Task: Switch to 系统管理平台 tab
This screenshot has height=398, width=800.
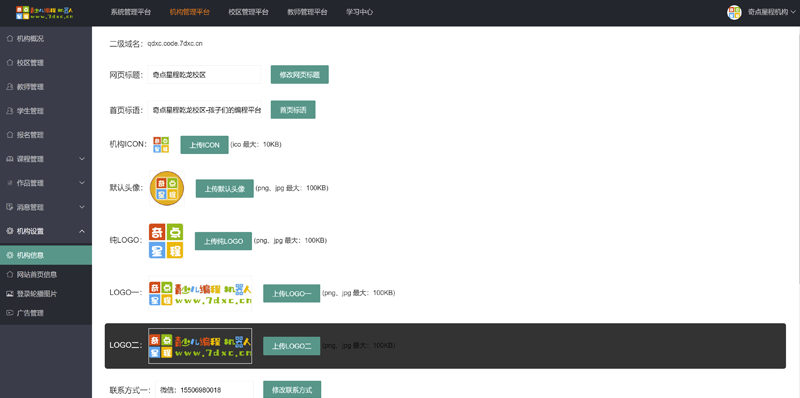Action: click(131, 12)
